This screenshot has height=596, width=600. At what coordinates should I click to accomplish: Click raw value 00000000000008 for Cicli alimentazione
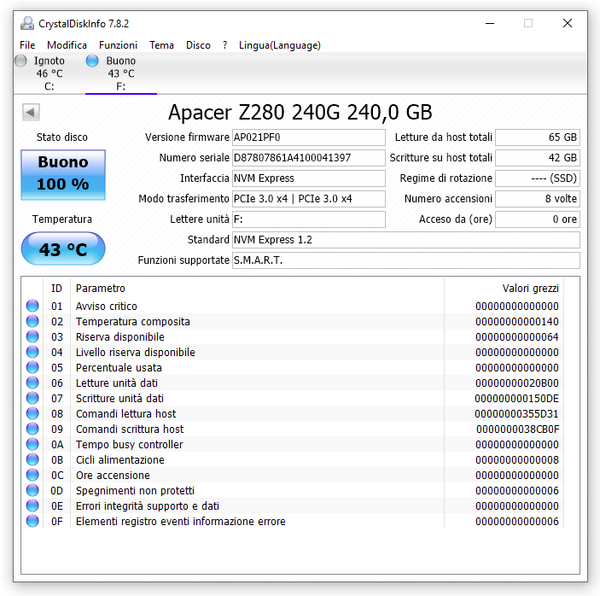(x=517, y=460)
